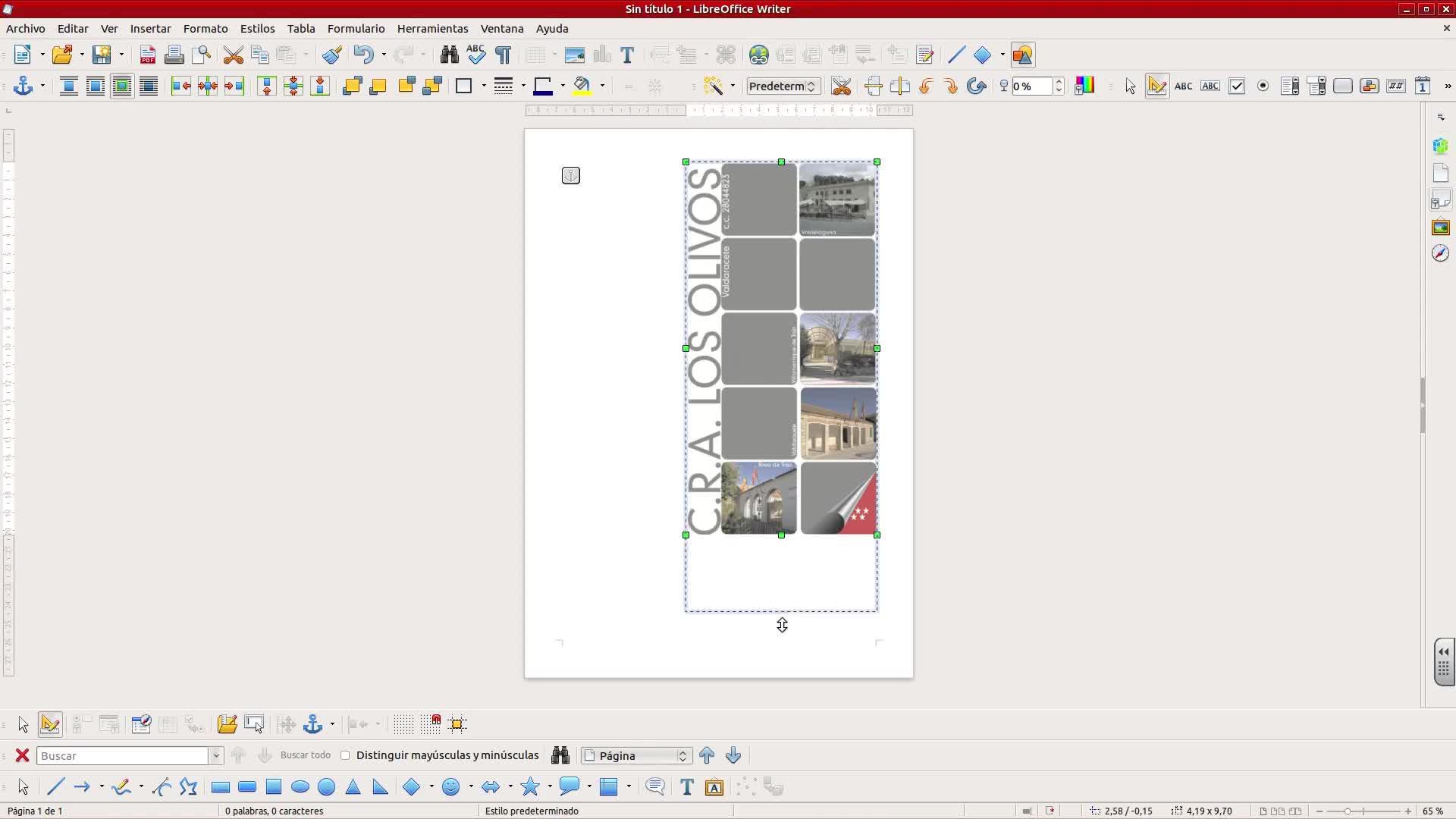Open the Formato menu
The image size is (1456, 819).
click(206, 28)
